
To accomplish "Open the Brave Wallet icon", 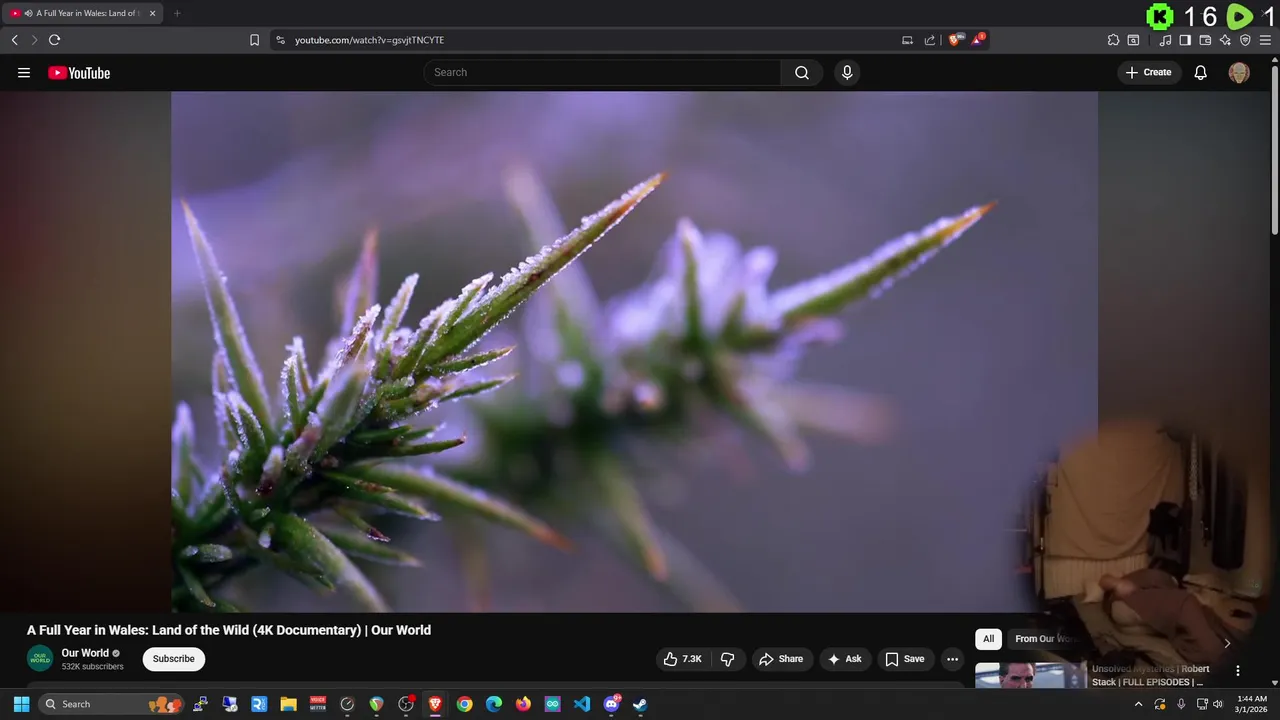I will coord(1205,40).
